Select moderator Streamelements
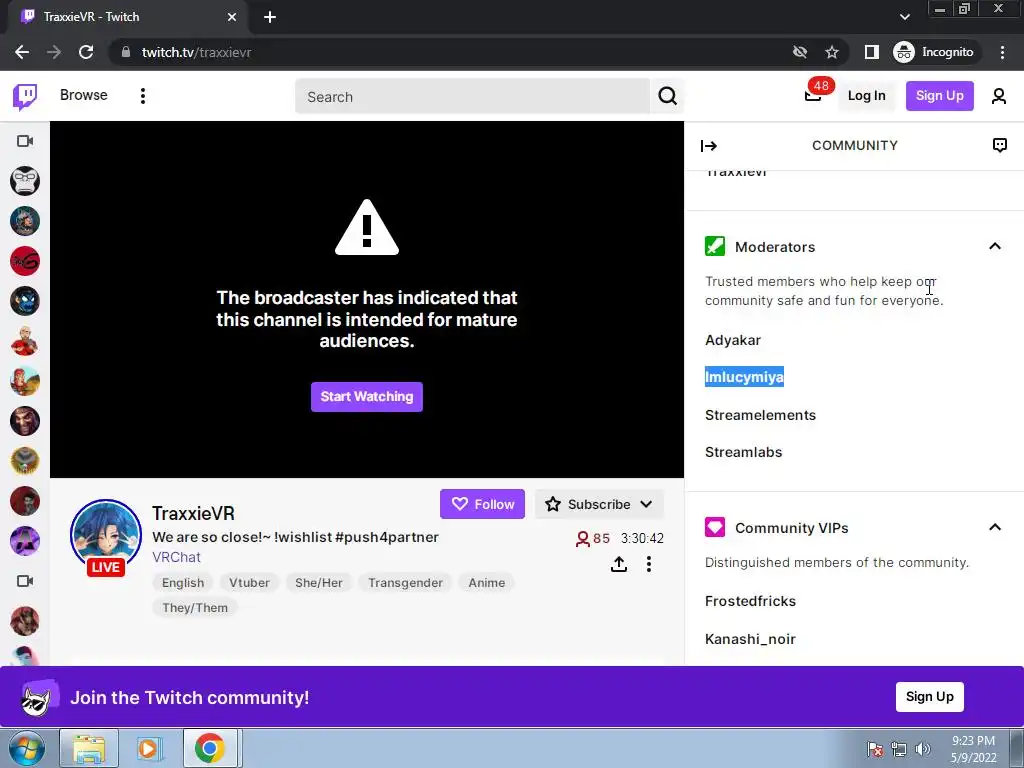This screenshot has height=768, width=1024. click(x=760, y=415)
